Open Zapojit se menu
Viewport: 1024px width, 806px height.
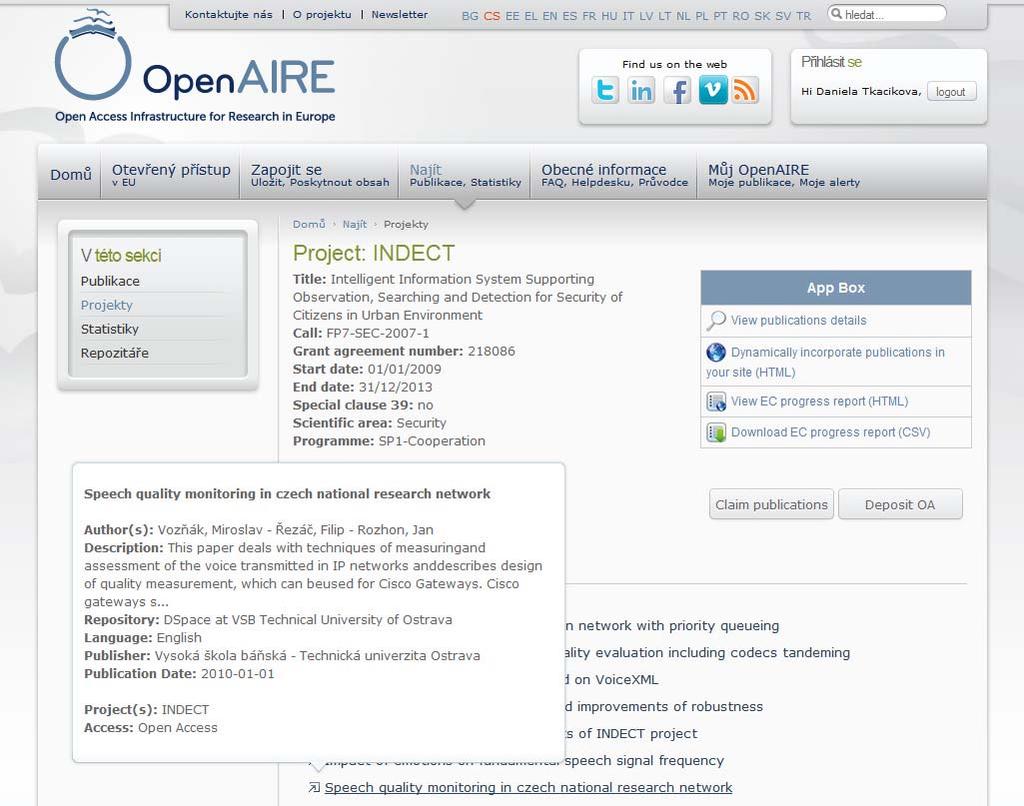tap(319, 174)
